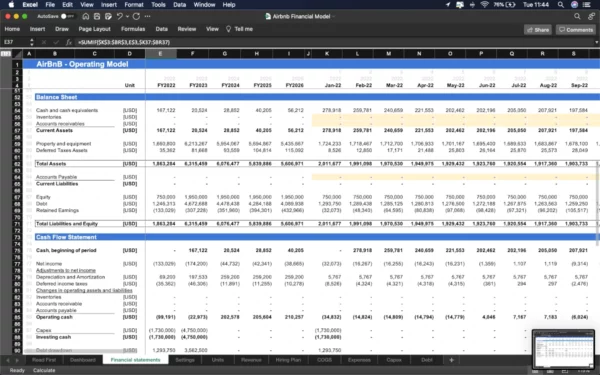
Task: Click into the SUMIF formula bar
Action: pyautogui.click(x=334, y=42)
